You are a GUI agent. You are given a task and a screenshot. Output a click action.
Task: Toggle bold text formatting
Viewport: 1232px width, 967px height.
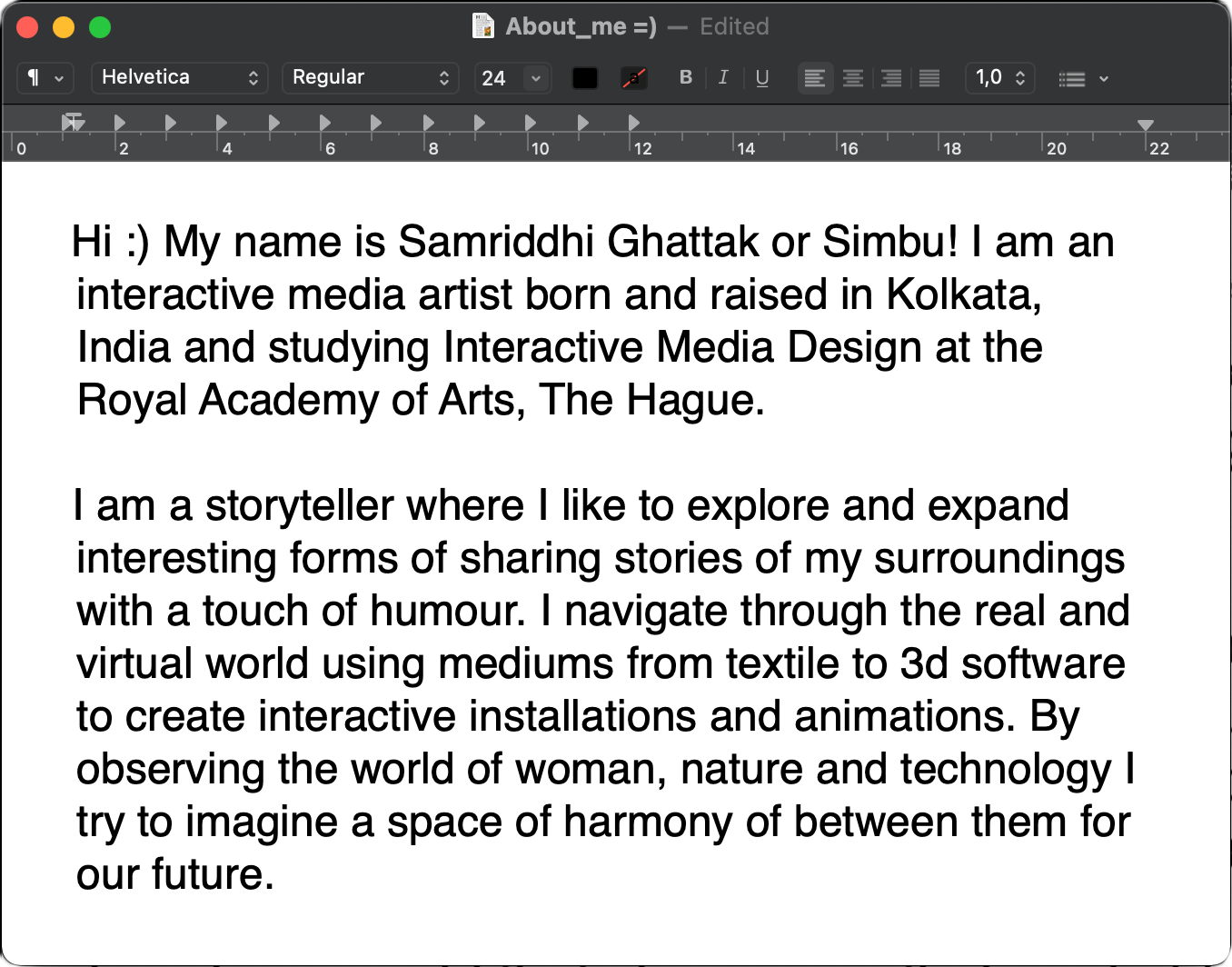pos(686,78)
